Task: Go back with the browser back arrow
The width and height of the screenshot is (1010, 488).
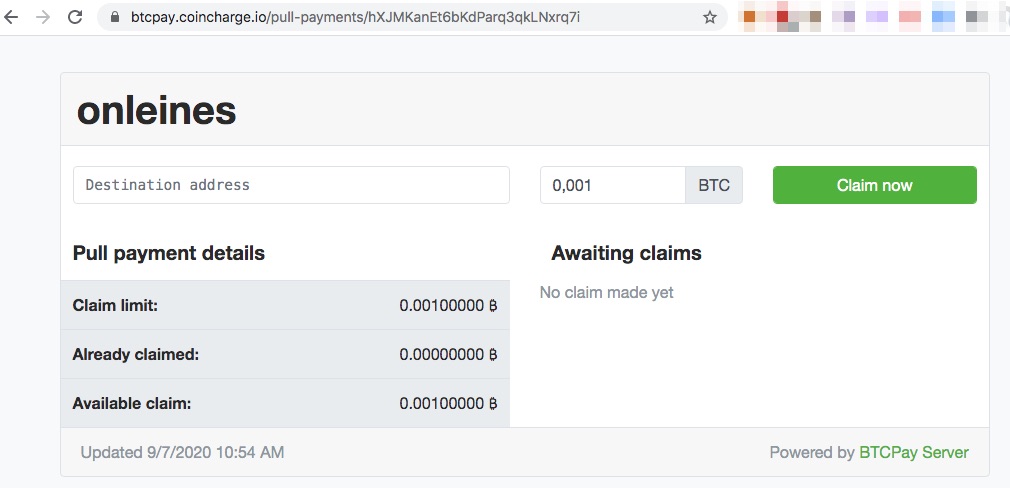Action: pyautogui.click(x=10, y=17)
